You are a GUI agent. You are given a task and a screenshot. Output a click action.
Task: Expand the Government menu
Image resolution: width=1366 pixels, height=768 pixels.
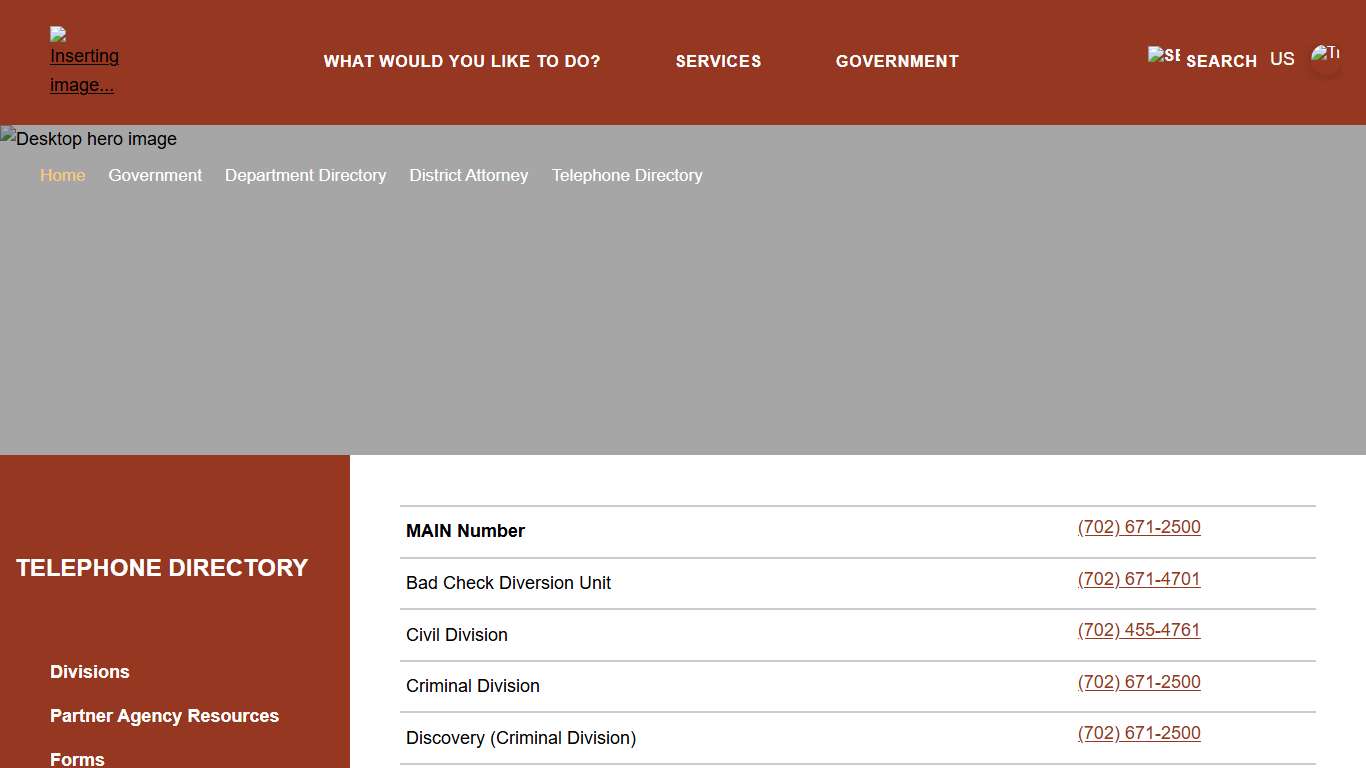pyautogui.click(x=897, y=61)
